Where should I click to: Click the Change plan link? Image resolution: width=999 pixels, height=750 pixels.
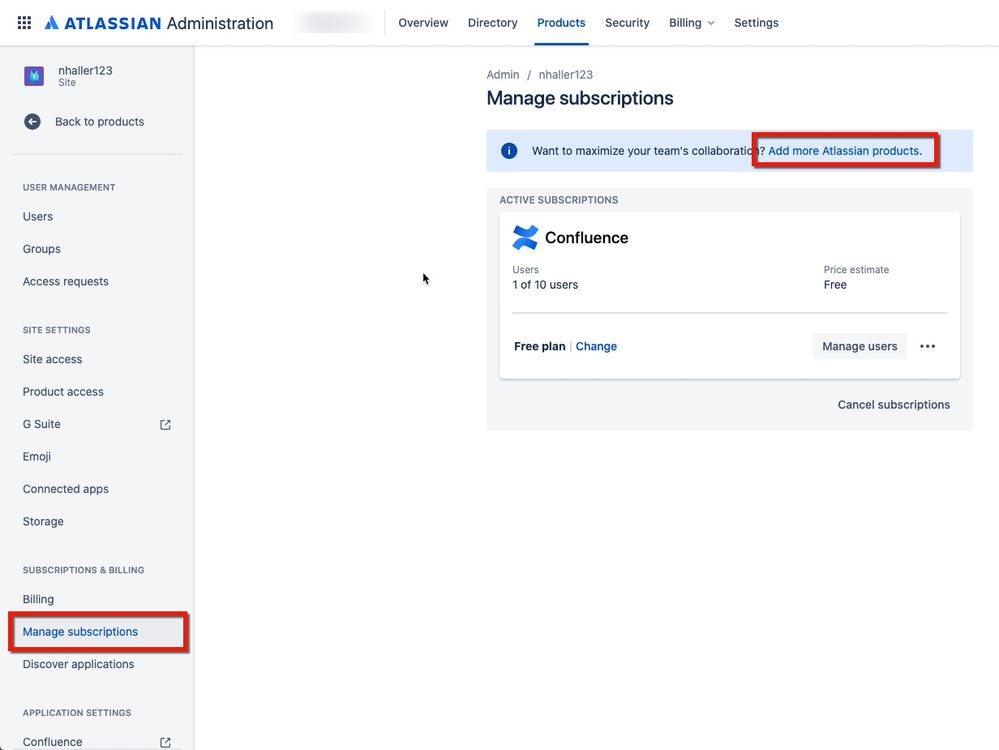596,347
